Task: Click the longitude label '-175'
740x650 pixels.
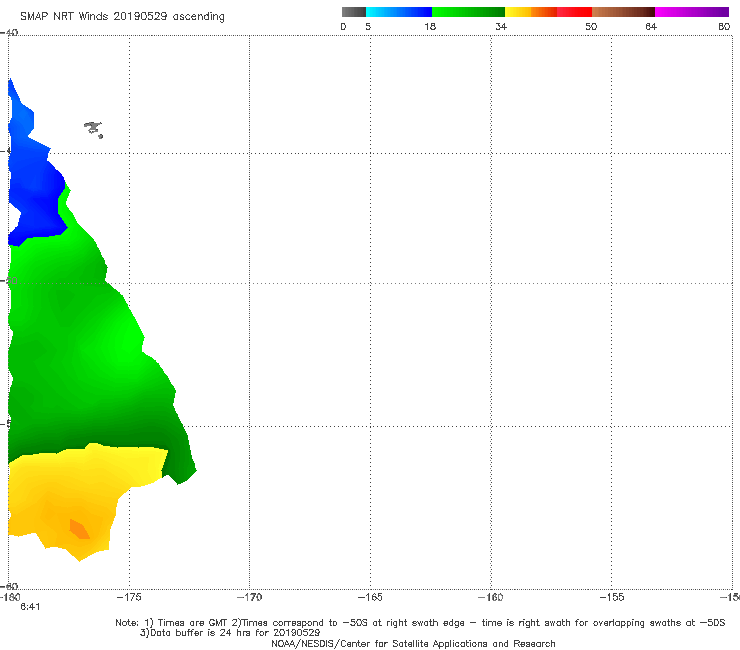Action: tap(129, 597)
